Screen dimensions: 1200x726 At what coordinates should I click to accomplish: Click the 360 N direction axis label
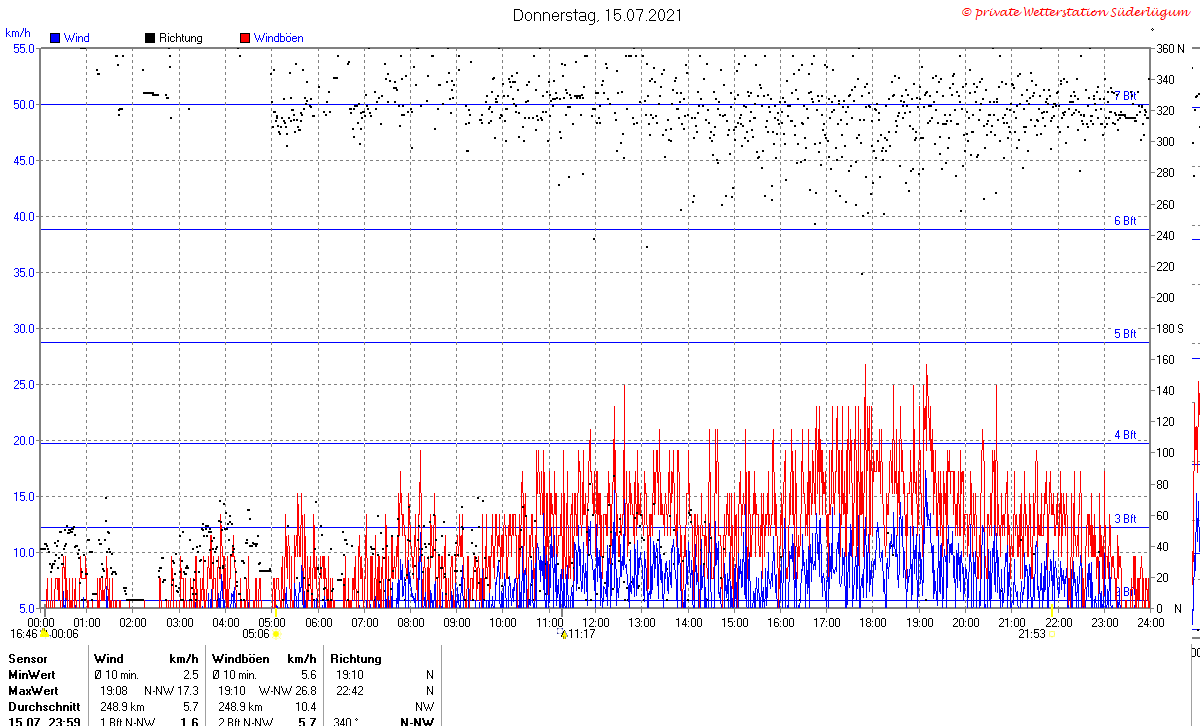(x=1170, y=49)
